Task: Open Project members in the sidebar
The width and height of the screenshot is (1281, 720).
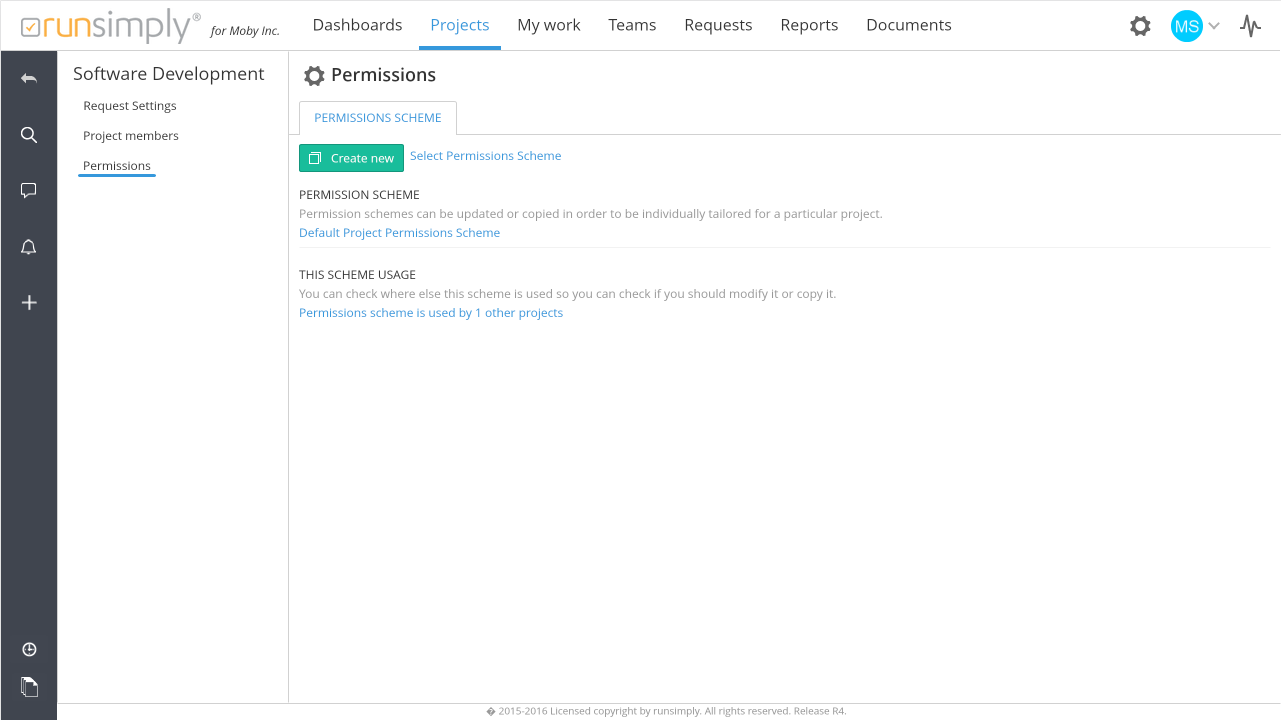Action: coord(131,136)
